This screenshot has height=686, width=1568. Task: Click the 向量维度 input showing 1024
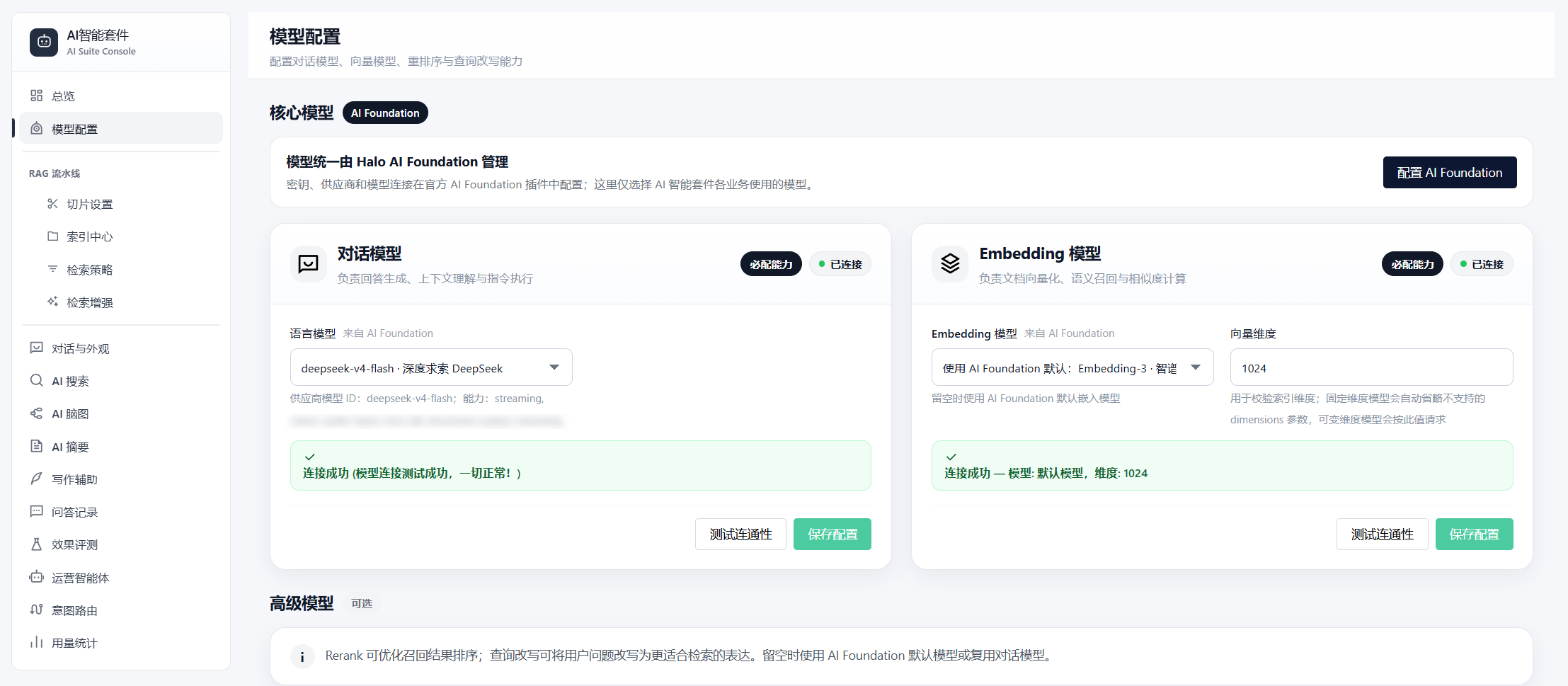click(x=1371, y=367)
